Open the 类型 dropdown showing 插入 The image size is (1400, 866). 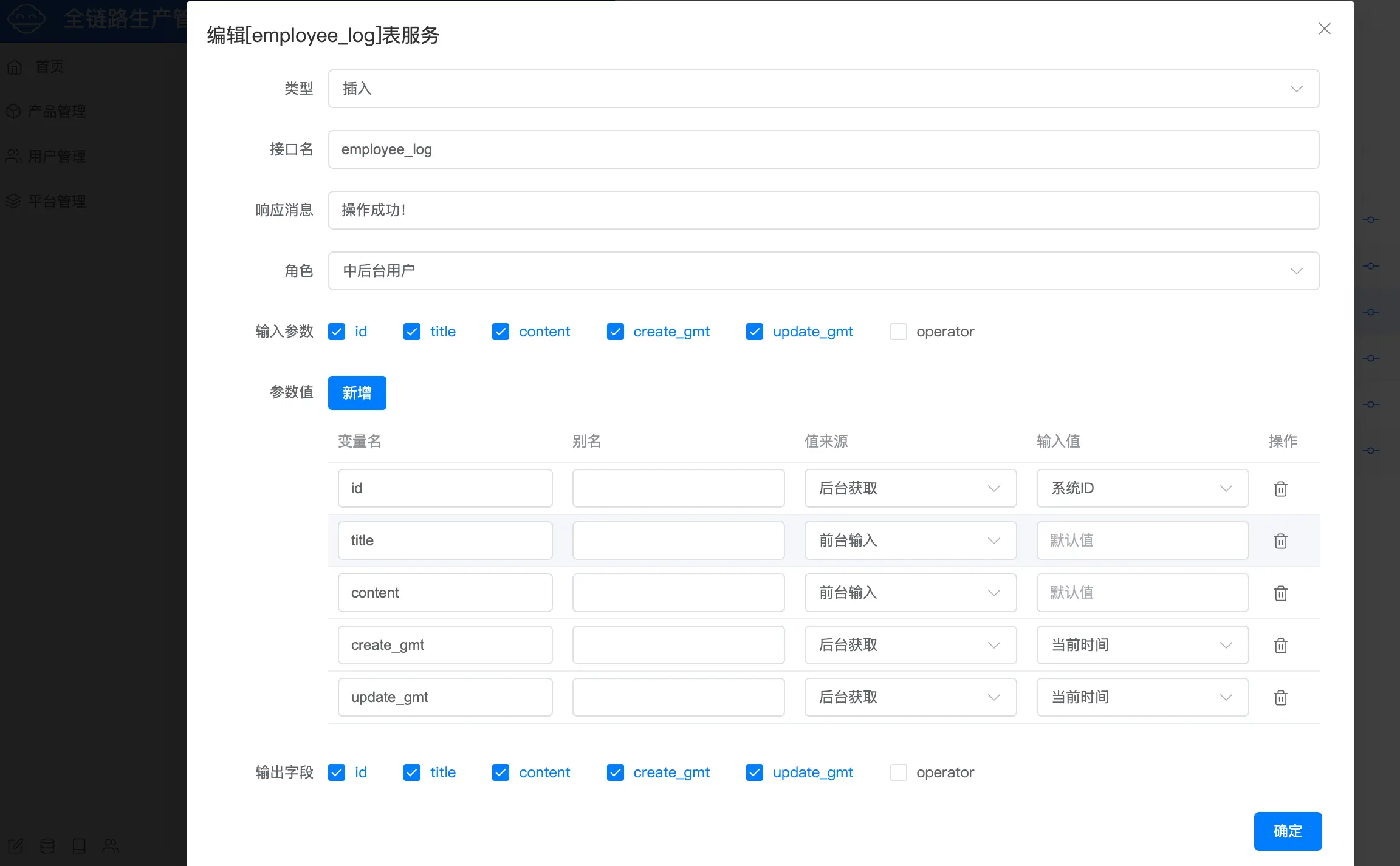click(x=823, y=89)
